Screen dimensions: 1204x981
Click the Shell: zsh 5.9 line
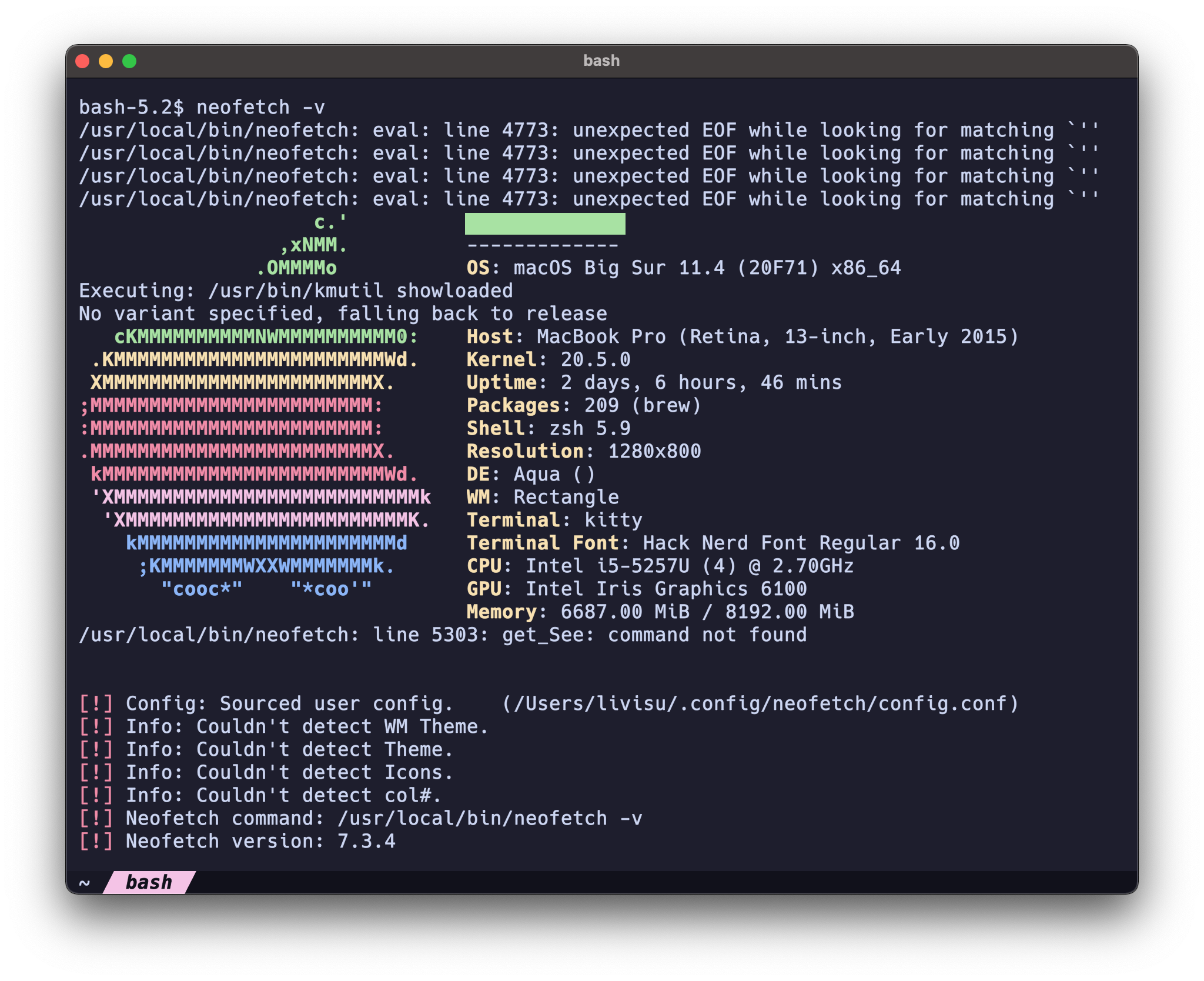(547, 428)
